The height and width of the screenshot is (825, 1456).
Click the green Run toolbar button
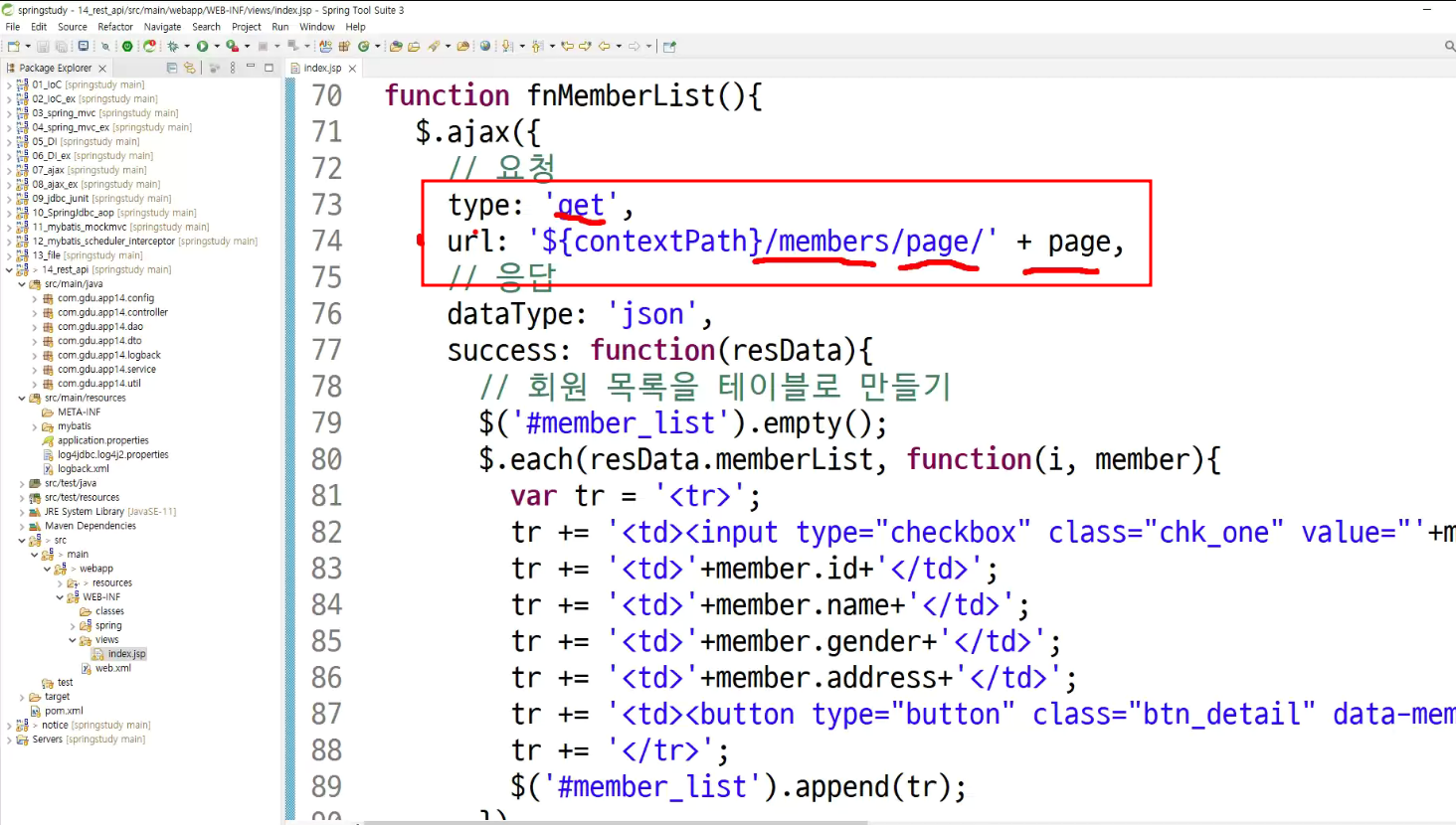tap(202, 46)
